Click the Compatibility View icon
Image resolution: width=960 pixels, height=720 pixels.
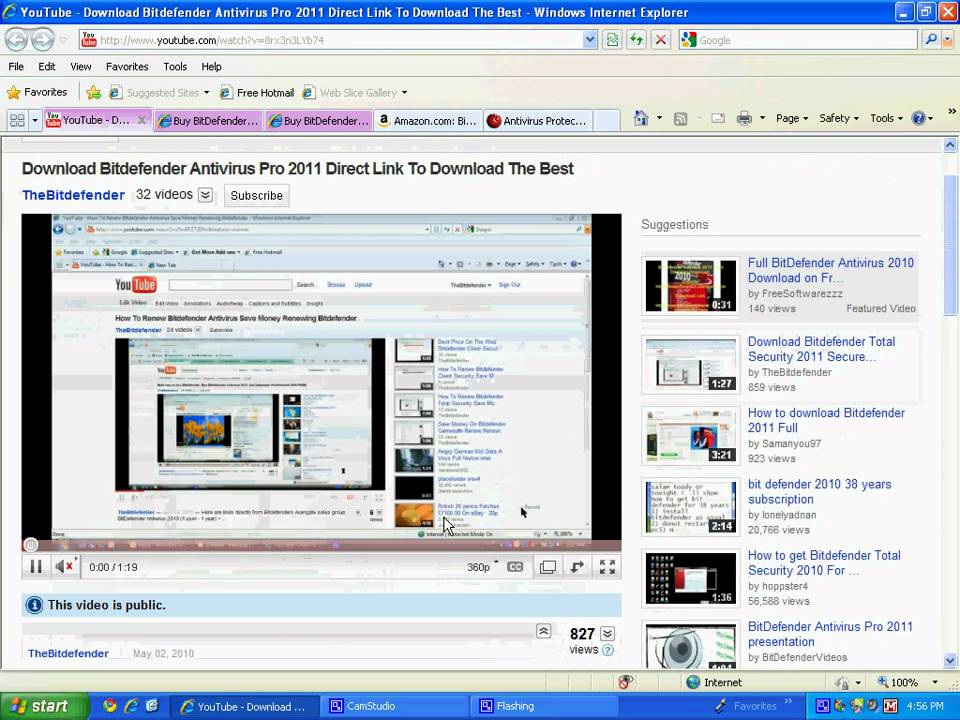[612, 40]
